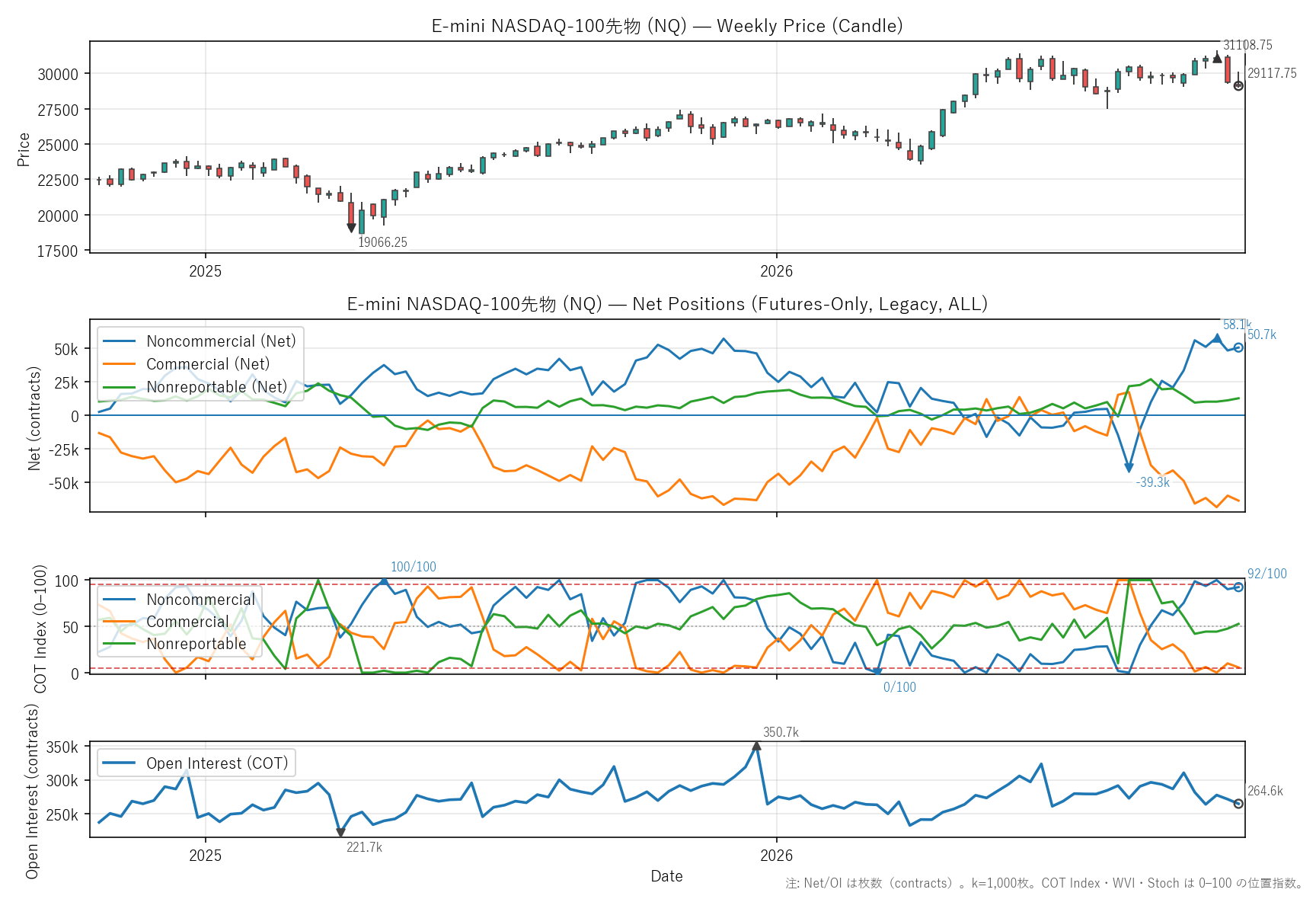Click the blue down-triangle at net position low
The width and height of the screenshot is (1316, 899).
point(1129,468)
